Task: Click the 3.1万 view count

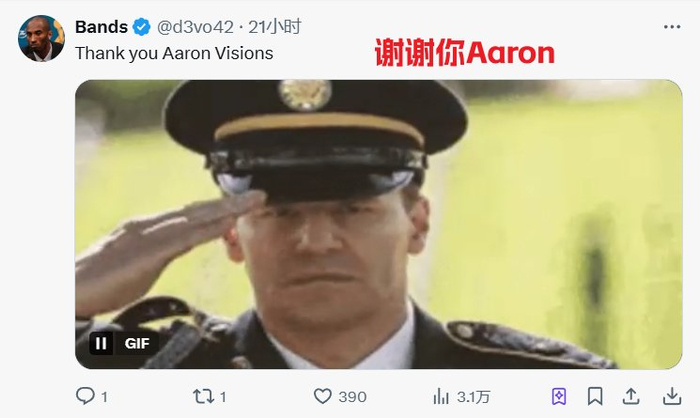Action: coord(473,397)
